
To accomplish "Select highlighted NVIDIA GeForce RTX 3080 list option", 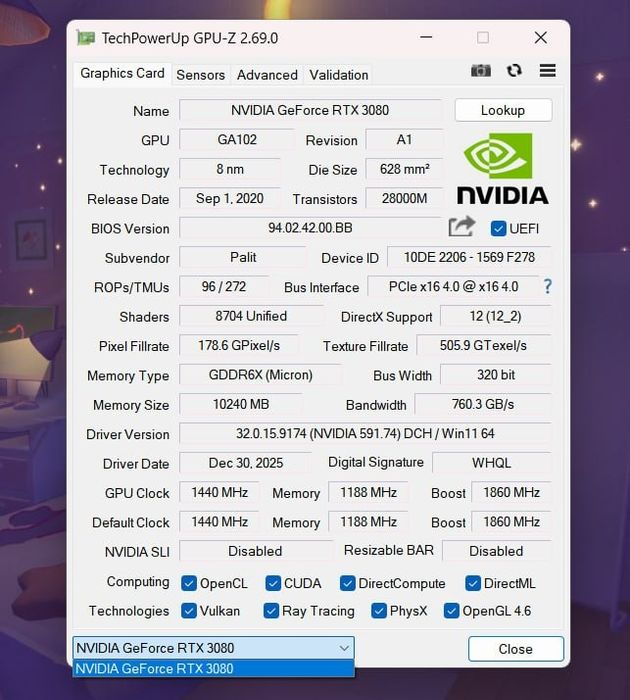I will tap(213, 669).
